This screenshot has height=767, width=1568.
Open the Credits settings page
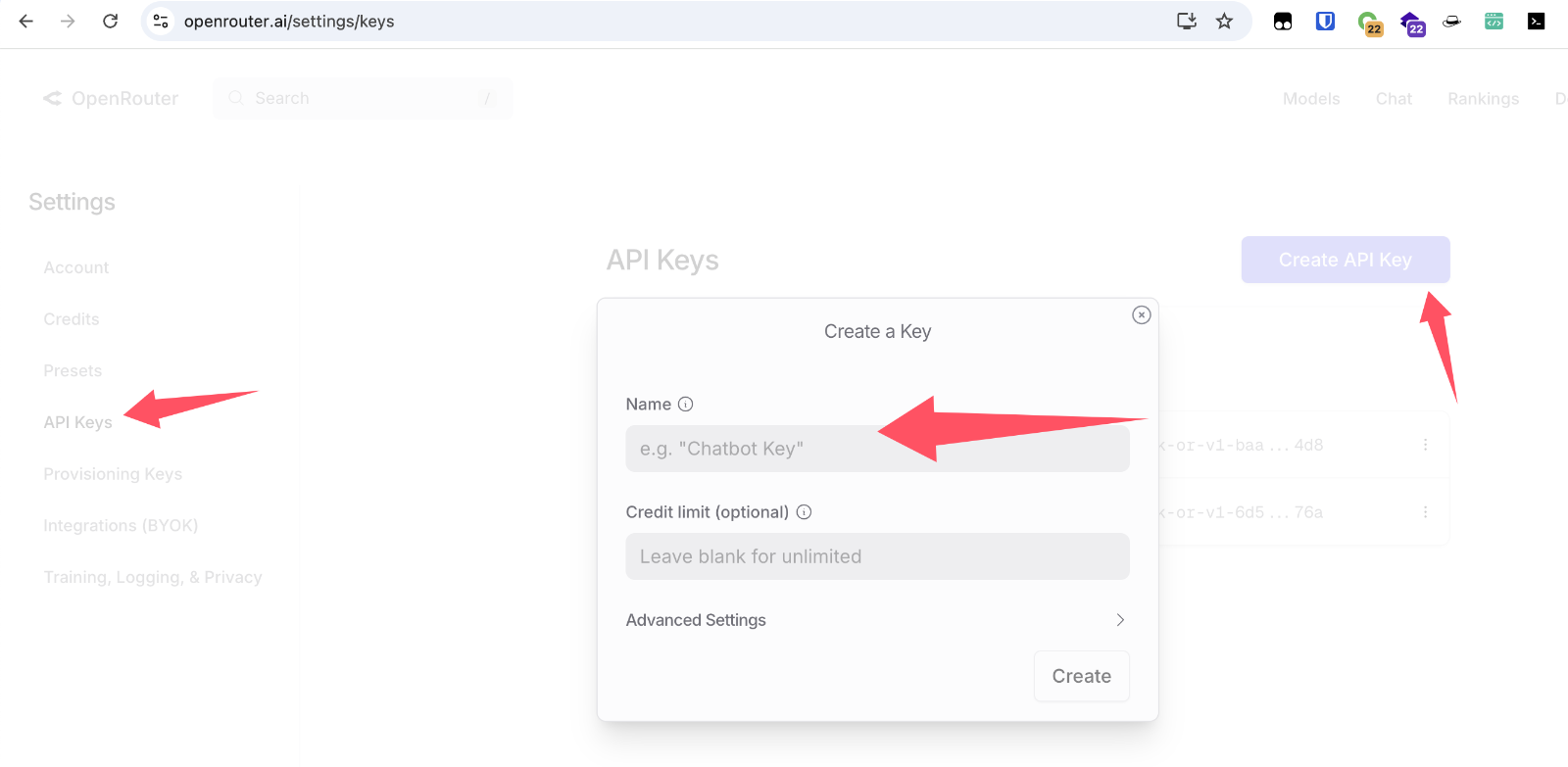click(x=72, y=319)
